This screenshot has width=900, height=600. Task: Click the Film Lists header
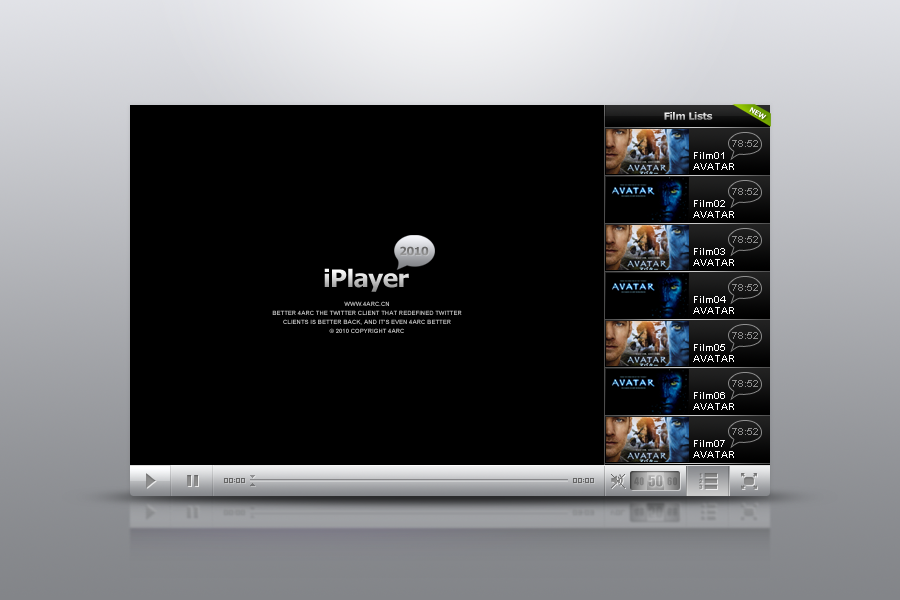point(687,116)
